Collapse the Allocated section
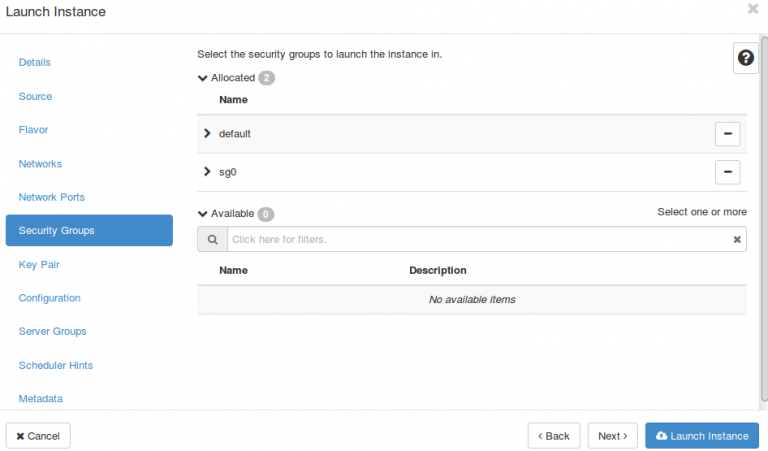 [x=203, y=78]
